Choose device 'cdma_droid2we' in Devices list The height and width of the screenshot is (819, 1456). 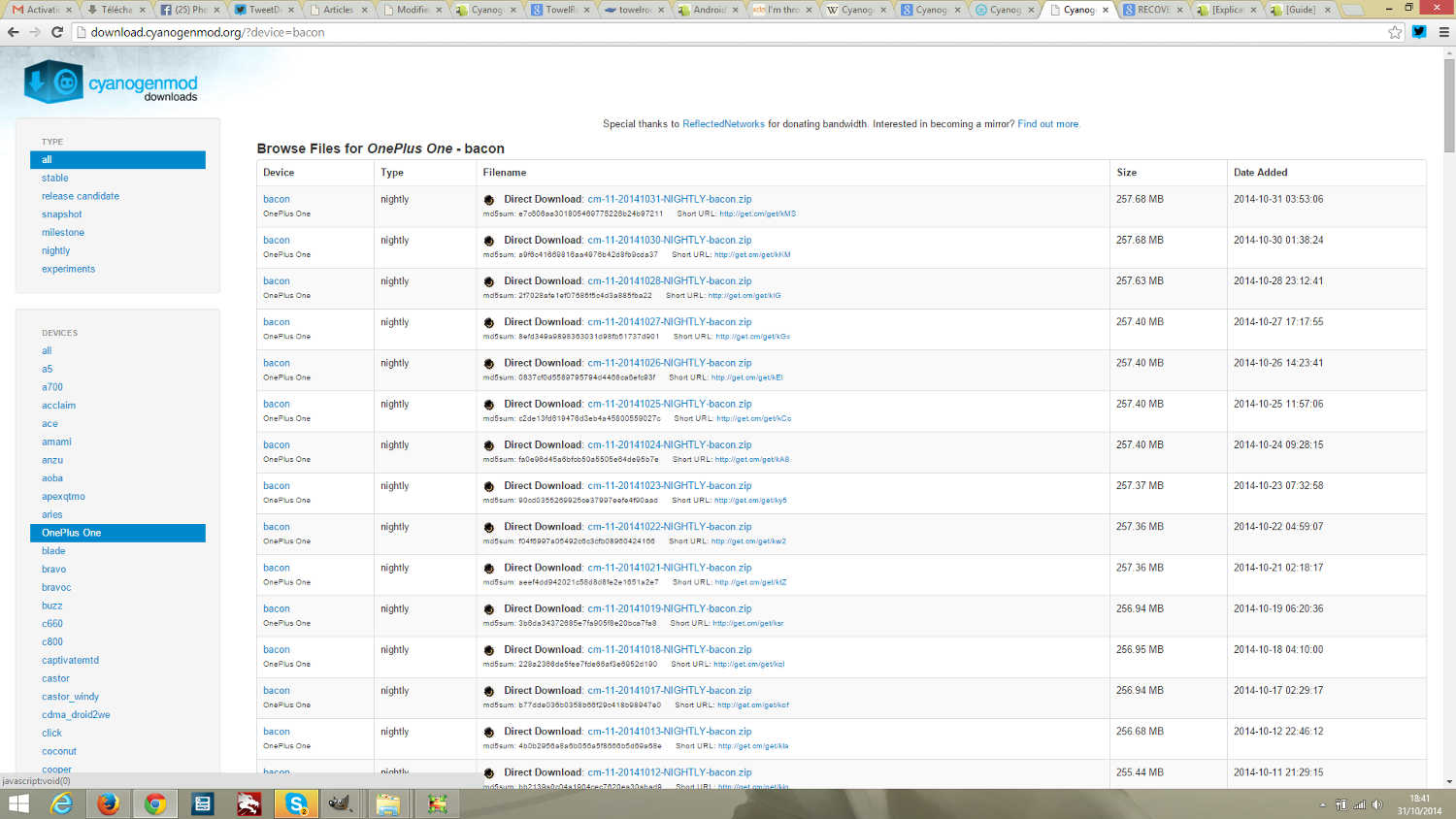[76, 715]
